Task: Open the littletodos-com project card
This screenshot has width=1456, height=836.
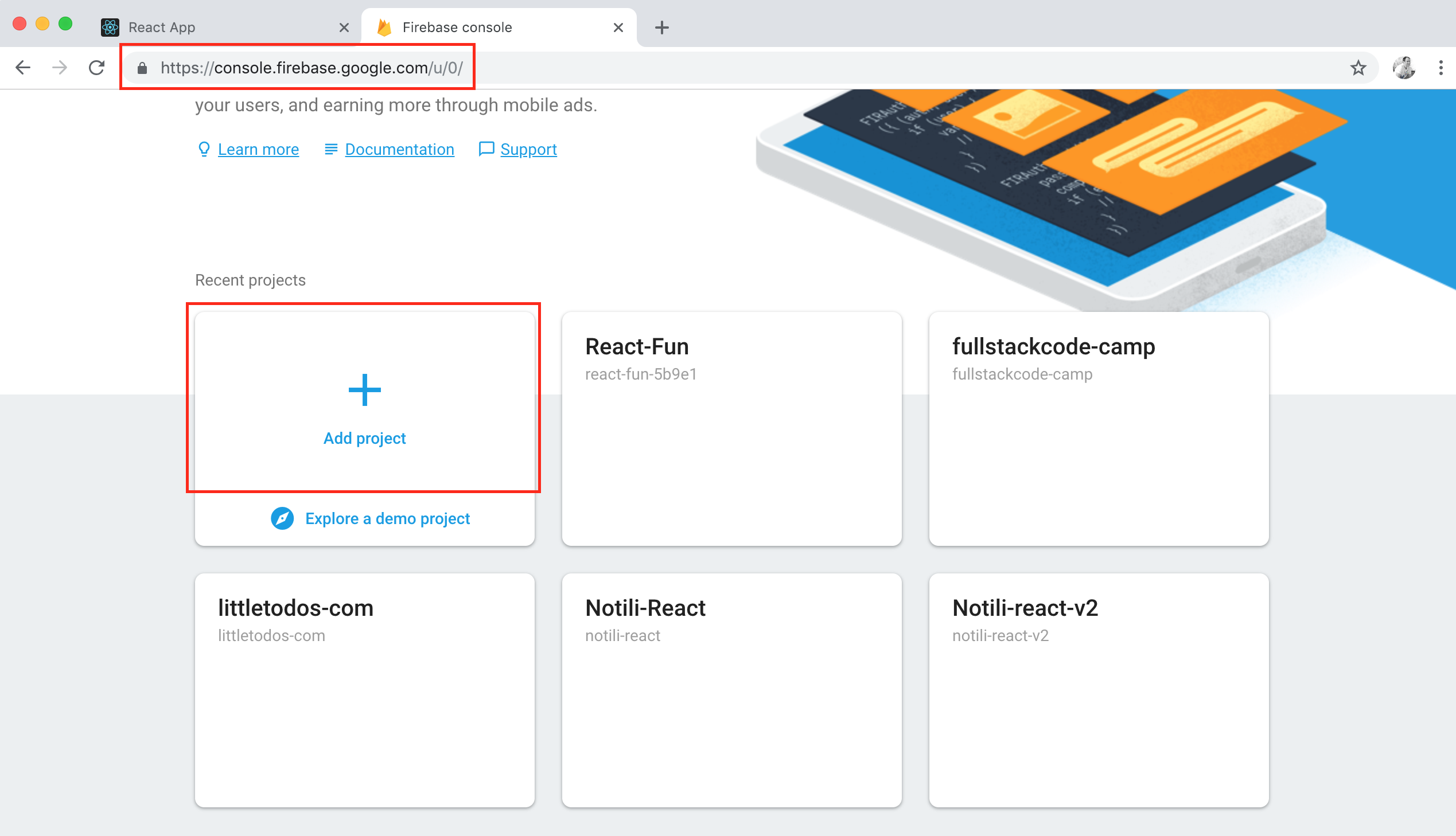Action: [x=365, y=690]
